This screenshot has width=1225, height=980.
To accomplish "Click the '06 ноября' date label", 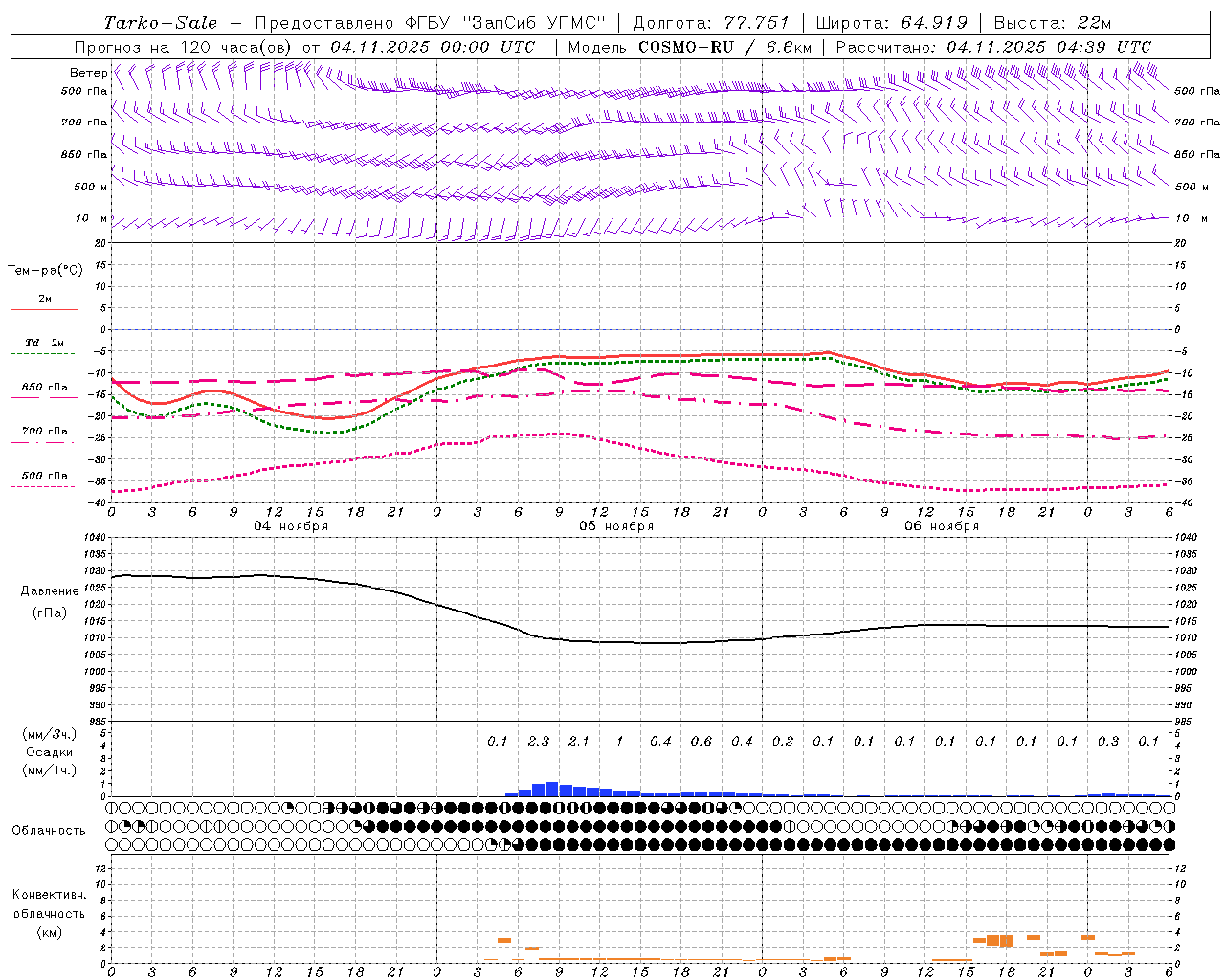I will [x=942, y=526].
